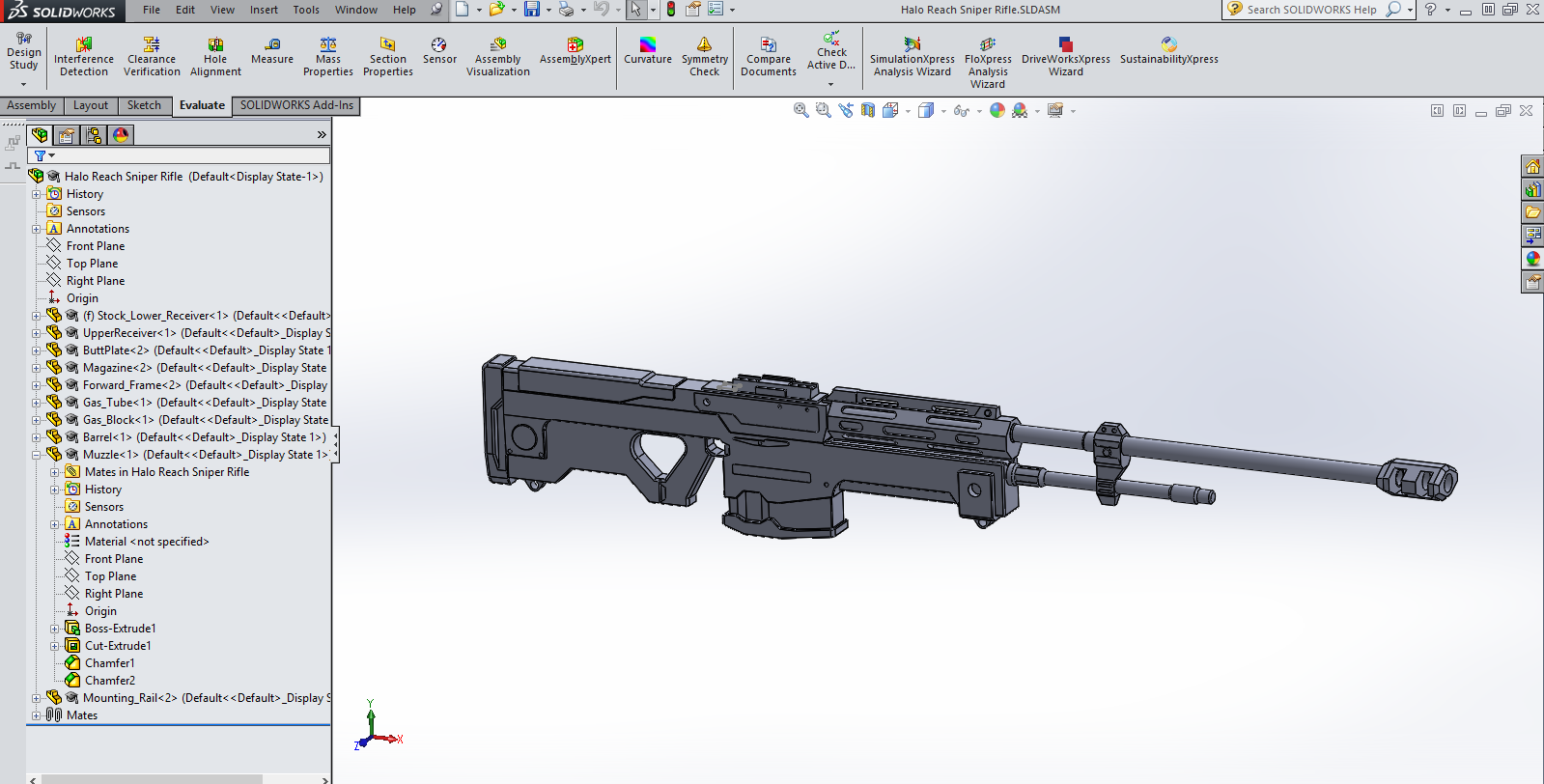Open the DisplayManager tab
The width and height of the screenshot is (1544, 784).
click(121, 135)
